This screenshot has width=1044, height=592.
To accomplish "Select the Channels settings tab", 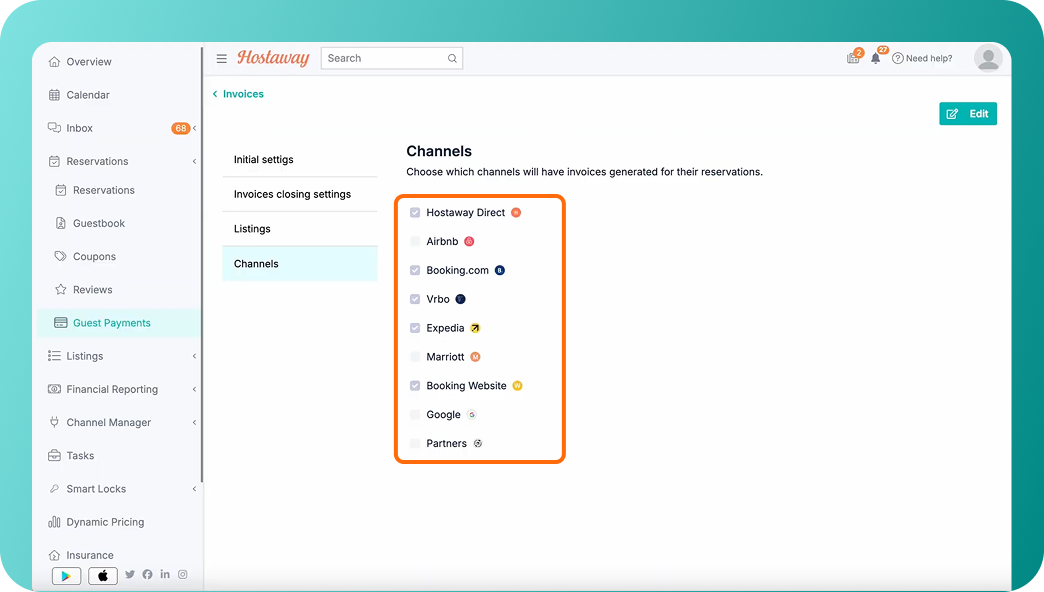I will (x=300, y=264).
